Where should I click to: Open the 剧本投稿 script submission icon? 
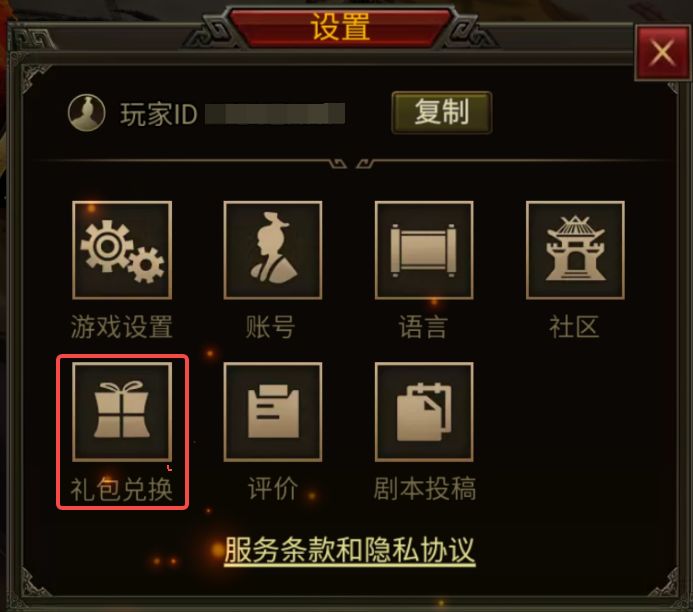tap(424, 412)
